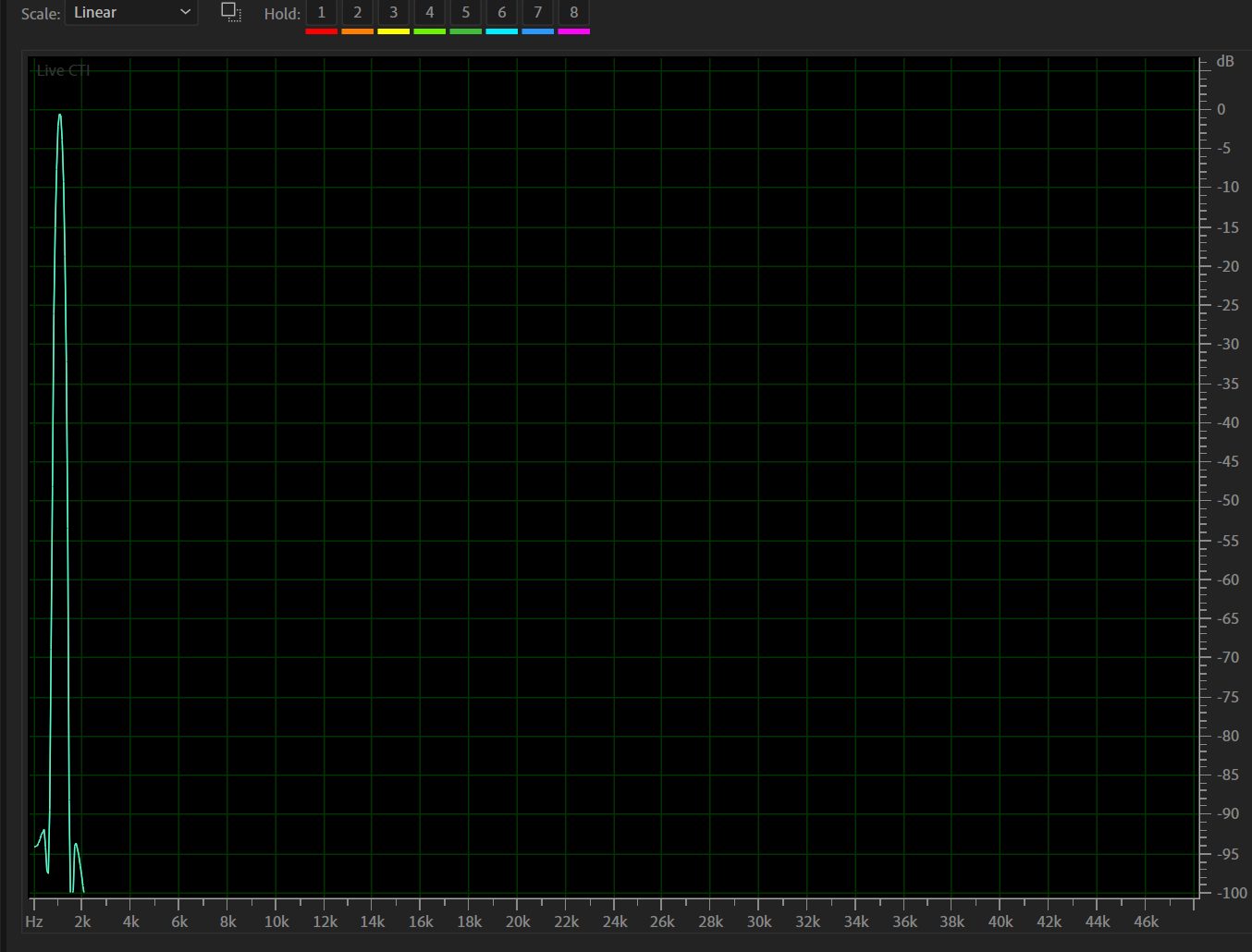This screenshot has width=1252, height=952.
Task: Toggle Hold button 3
Action: coord(393,12)
